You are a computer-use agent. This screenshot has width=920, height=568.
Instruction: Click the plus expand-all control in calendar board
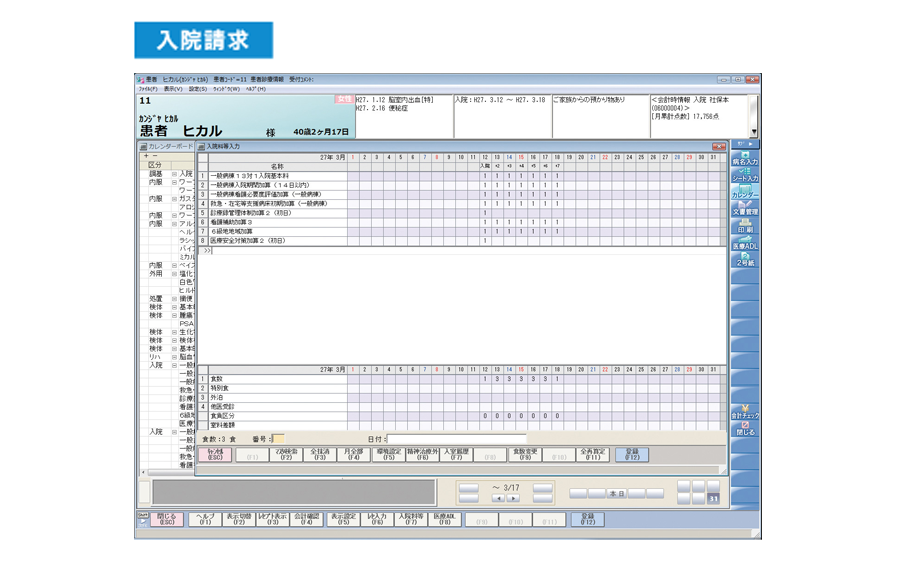click(x=146, y=156)
